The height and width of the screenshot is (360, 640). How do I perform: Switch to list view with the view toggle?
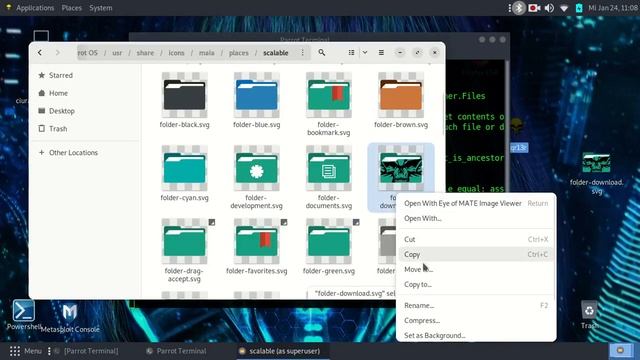point(351,53)
